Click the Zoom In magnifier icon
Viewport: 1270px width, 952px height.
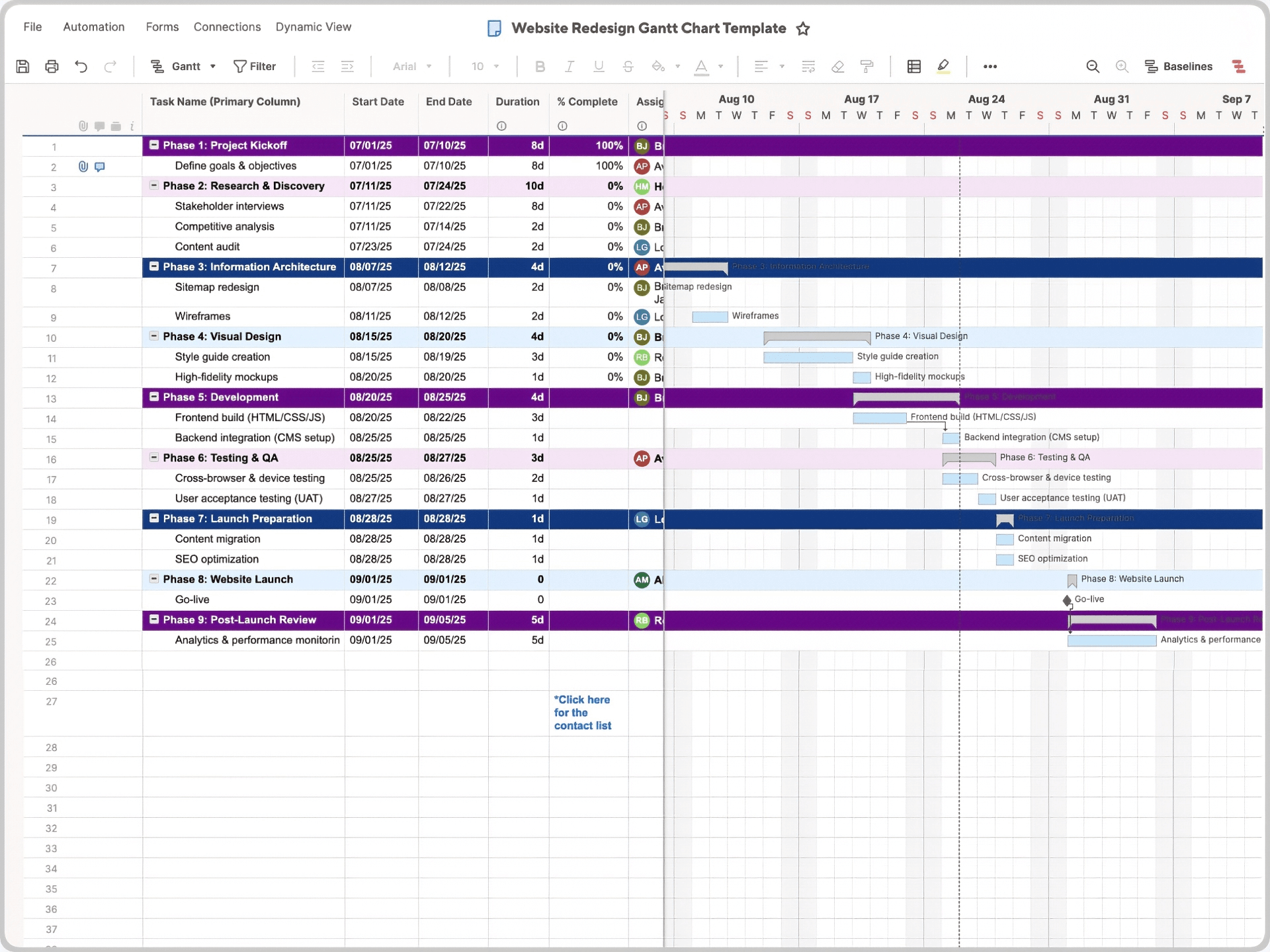point(1122,66)
